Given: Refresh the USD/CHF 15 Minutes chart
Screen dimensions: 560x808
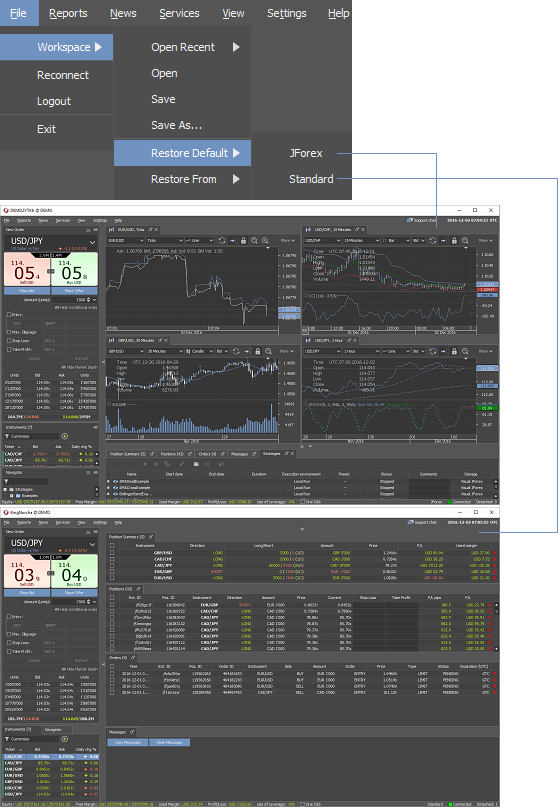Looking at the screenshot, I should tap(433, 241).
